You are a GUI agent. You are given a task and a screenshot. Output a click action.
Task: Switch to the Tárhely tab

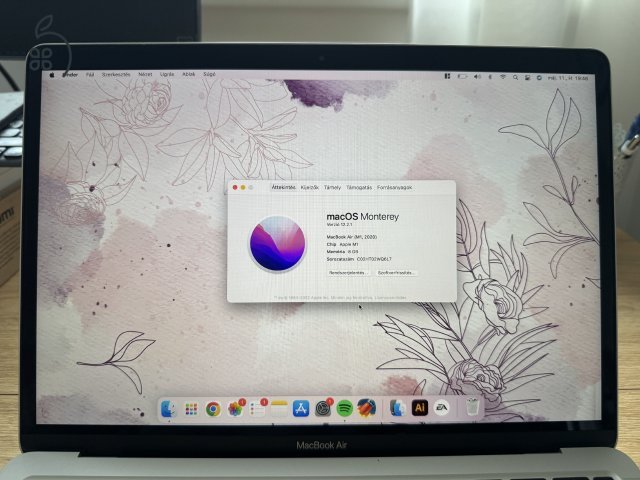click(x=332, y=187)
